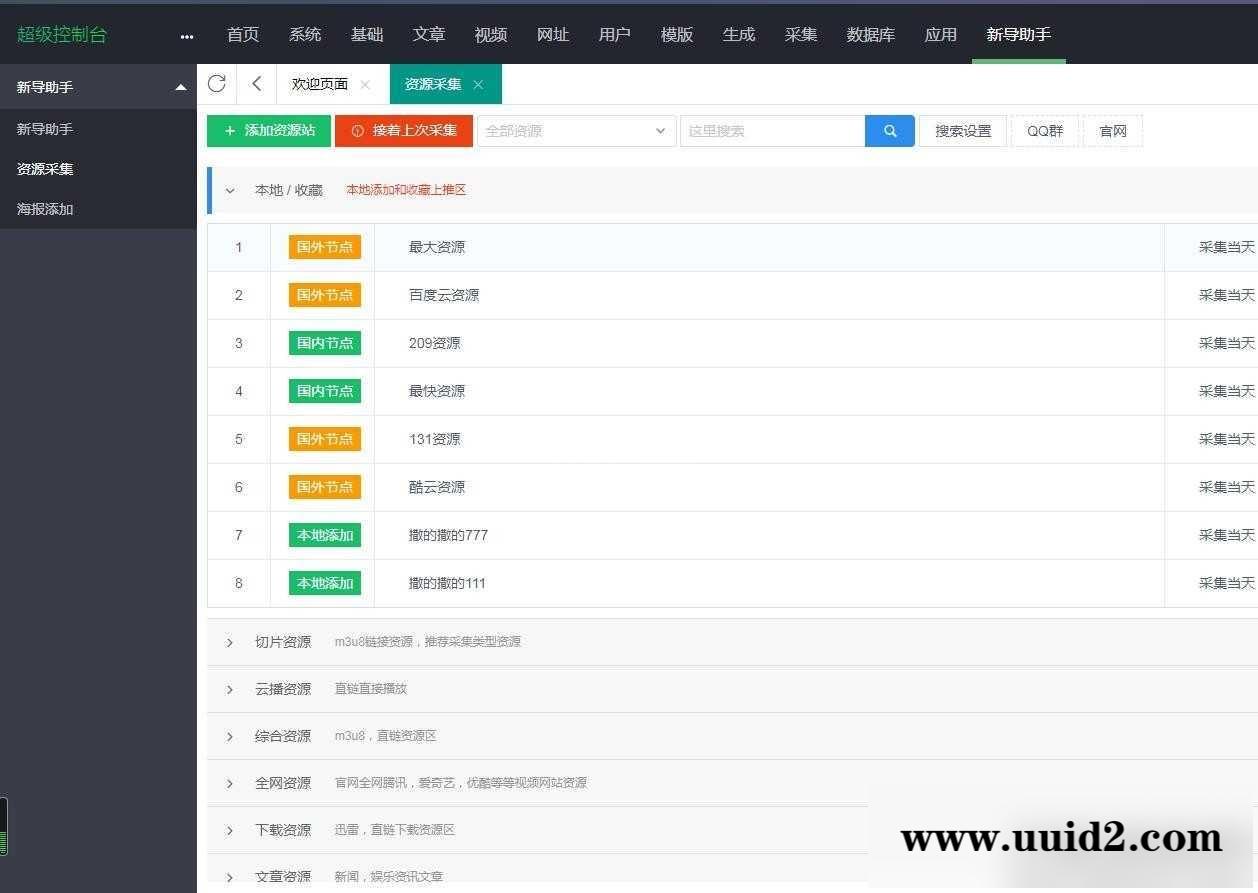Viewport: 1258px width, 893px height.
Task: Close the 欢迎页面 tab with X
Action: tap(365, 85)
